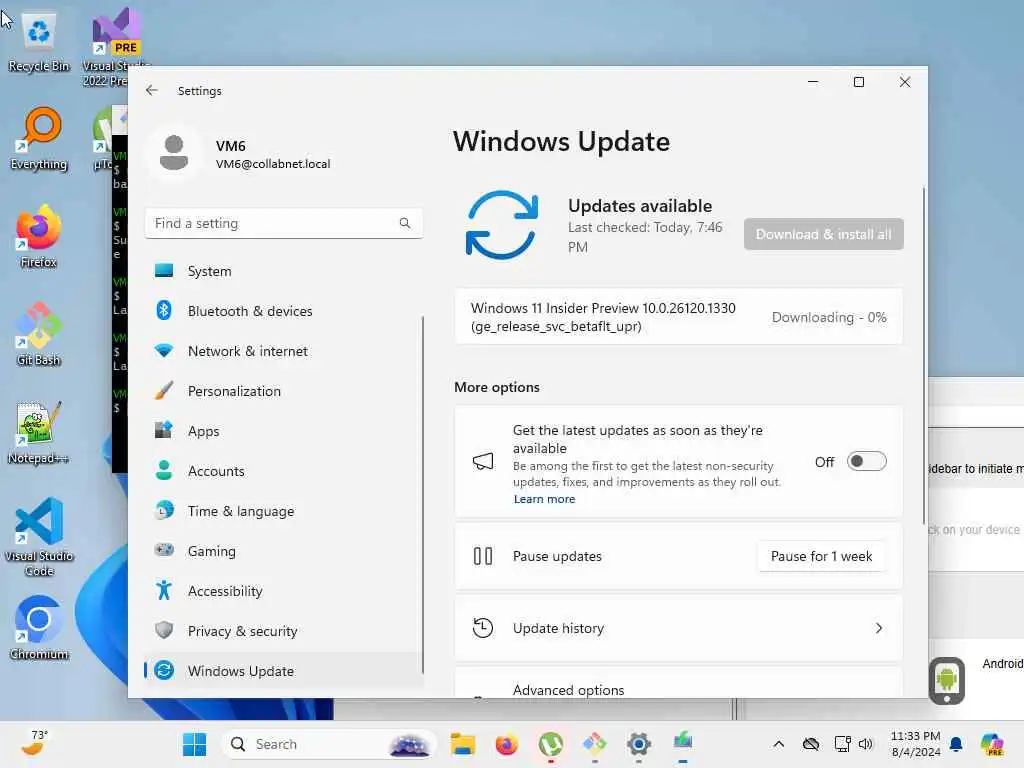This screenshot has width=1024, height=768.
Task: Click the search magnifier in Find a setting
Action: [x=405, y=223]
